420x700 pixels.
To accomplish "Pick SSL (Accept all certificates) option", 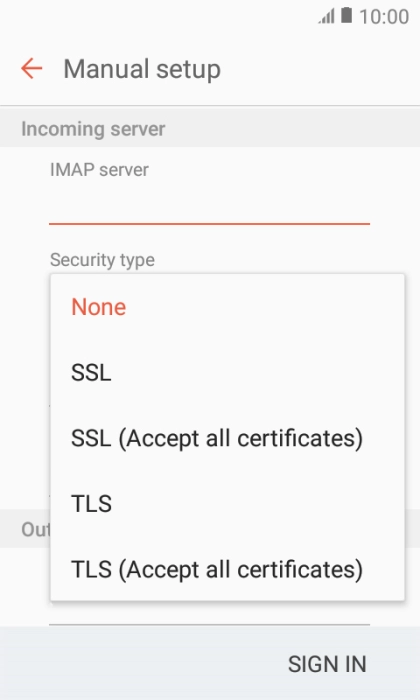I will [x=228, y=438].
